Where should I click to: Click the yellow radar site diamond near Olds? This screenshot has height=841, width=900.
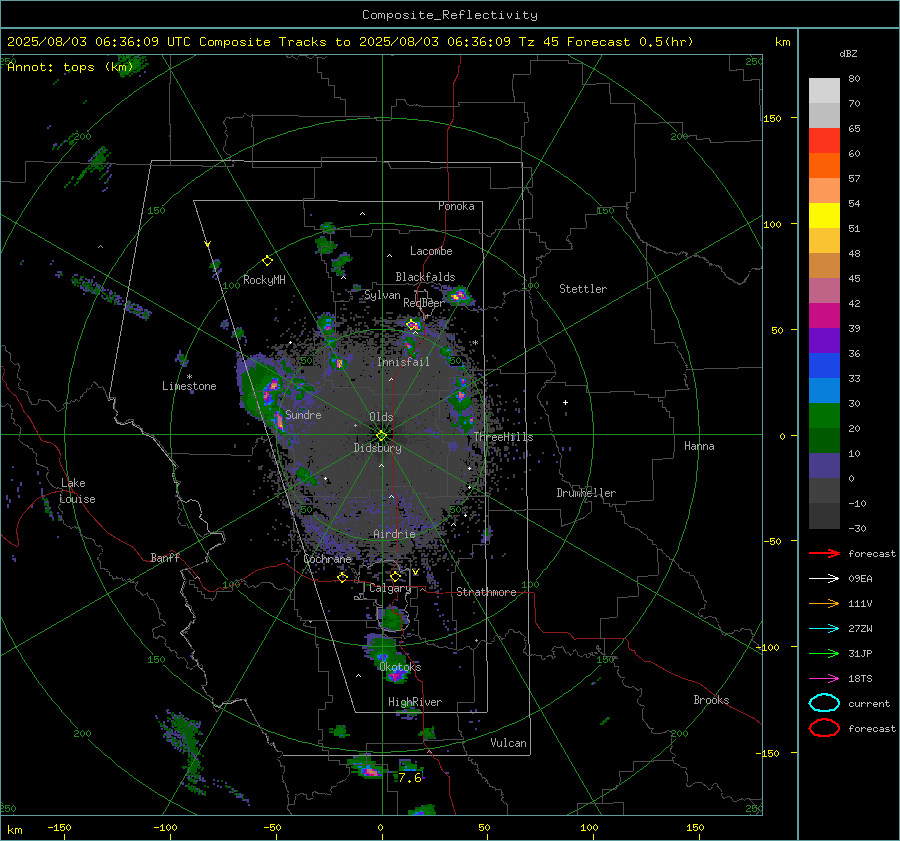[x=381, y=436]
